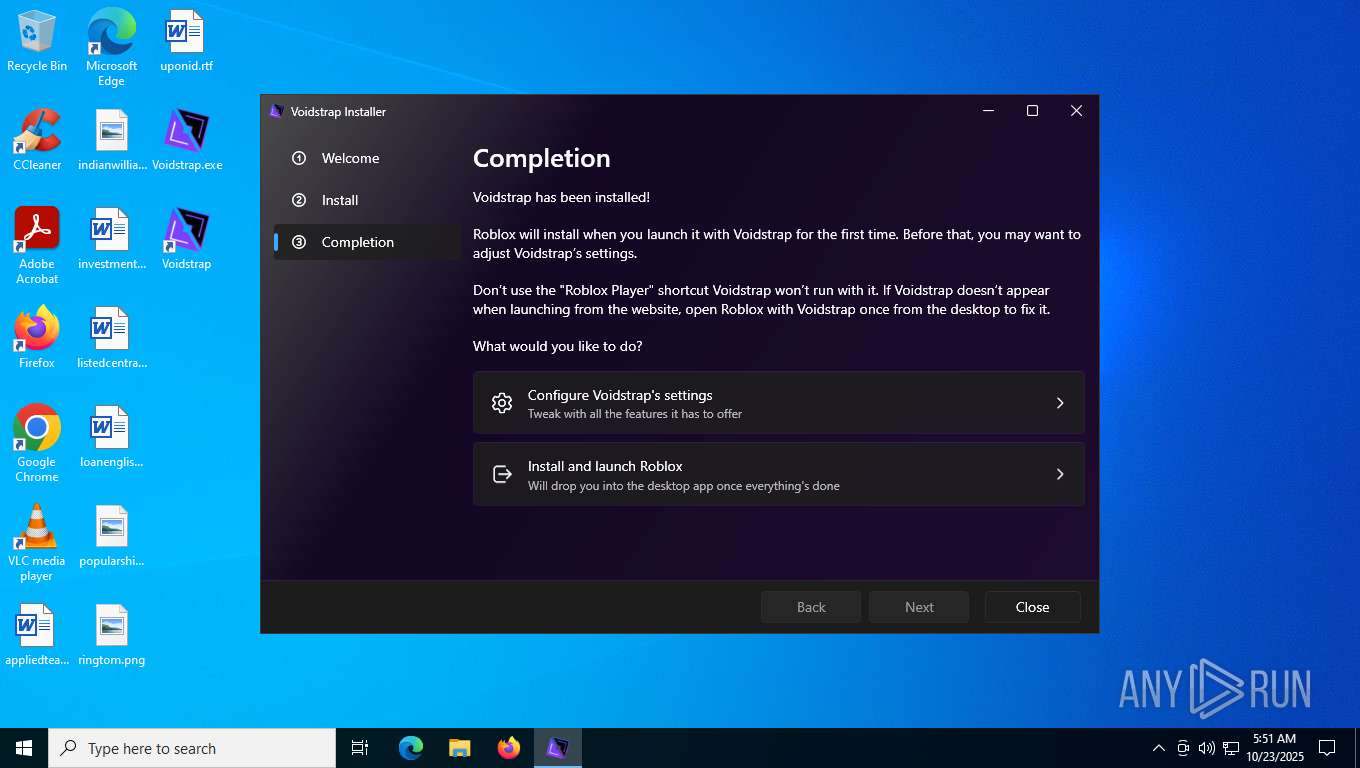Open the volume control in tray

click(x=1207, y=748)
